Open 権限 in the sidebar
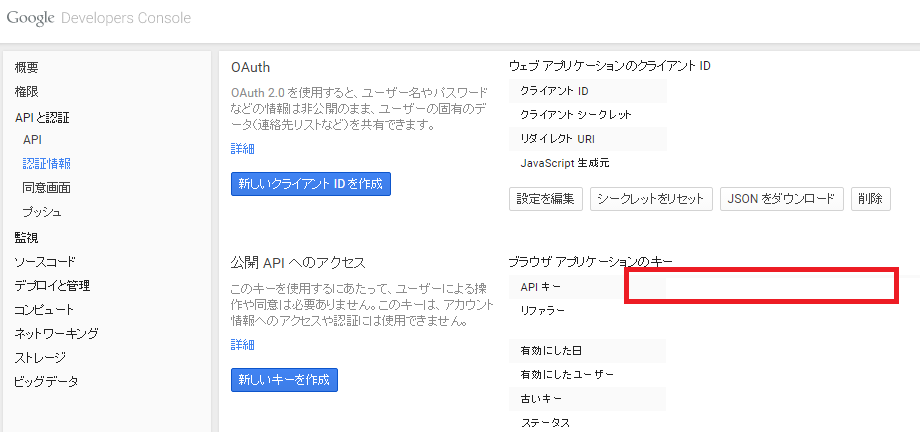Image resolution: width=920 pixels, height=432 pixels. click(x=26, y=92)
